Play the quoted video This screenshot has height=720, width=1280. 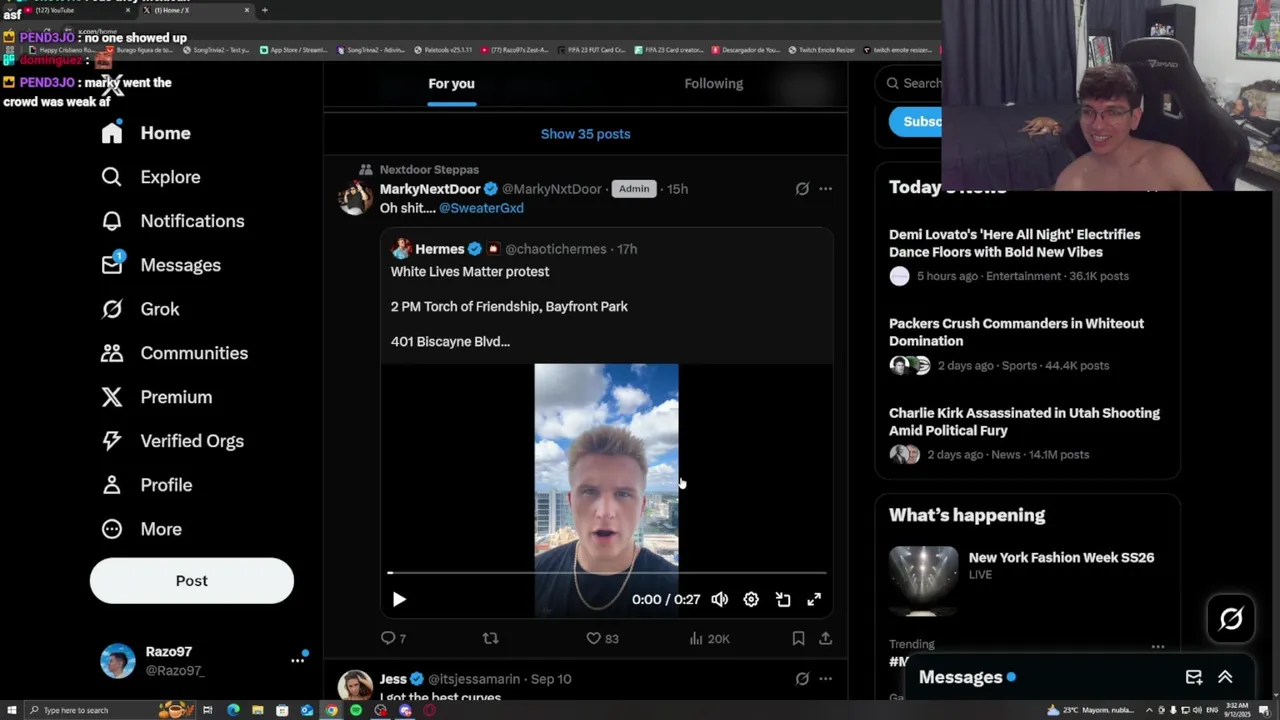point(399,599)
